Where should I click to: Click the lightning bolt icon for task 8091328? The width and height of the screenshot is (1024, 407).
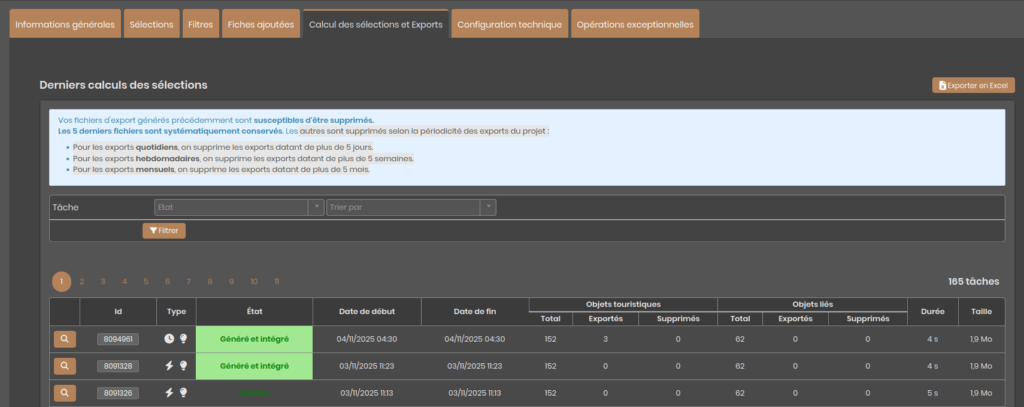coord(169,366)
